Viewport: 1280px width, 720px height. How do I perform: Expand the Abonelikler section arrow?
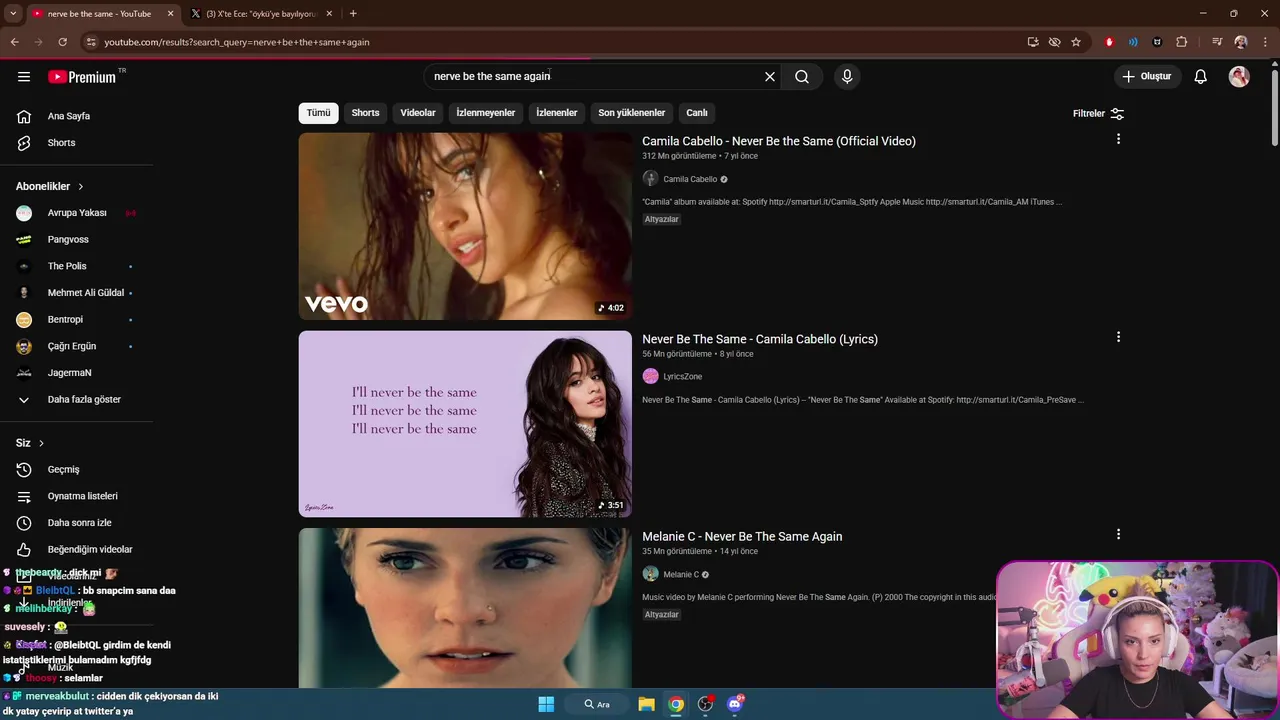click(x=81, y=187)
